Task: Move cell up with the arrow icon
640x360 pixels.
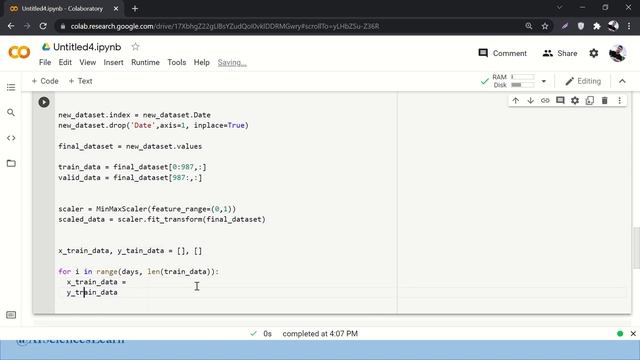Action: pyautogui.click(x=516, y=100)
